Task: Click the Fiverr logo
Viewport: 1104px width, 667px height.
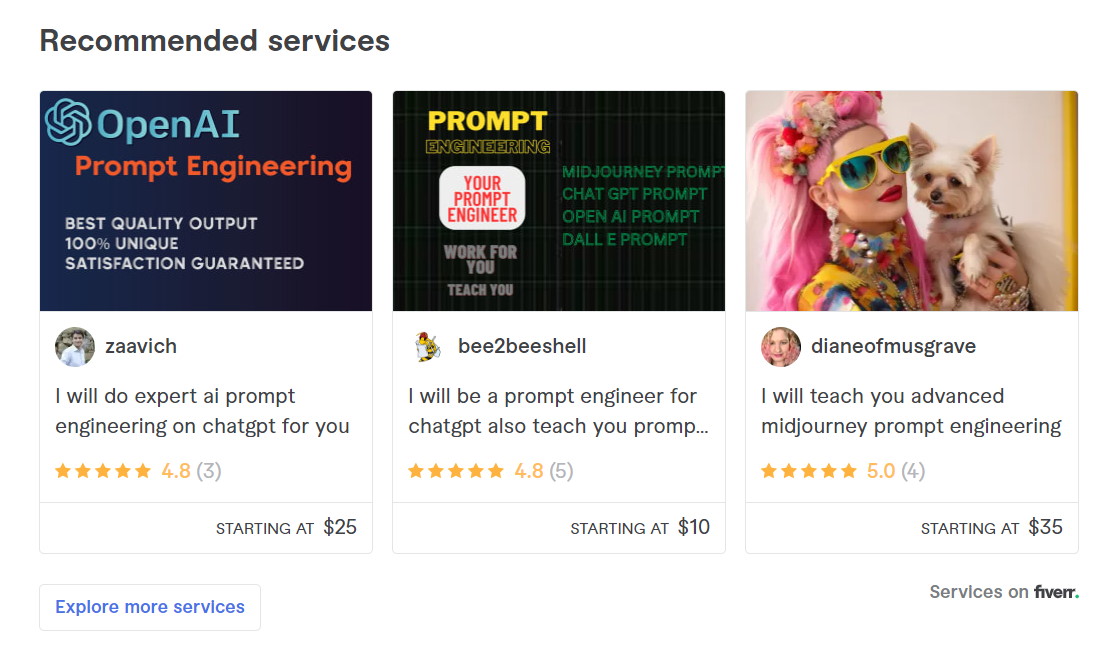Action: coord(1056,592)
